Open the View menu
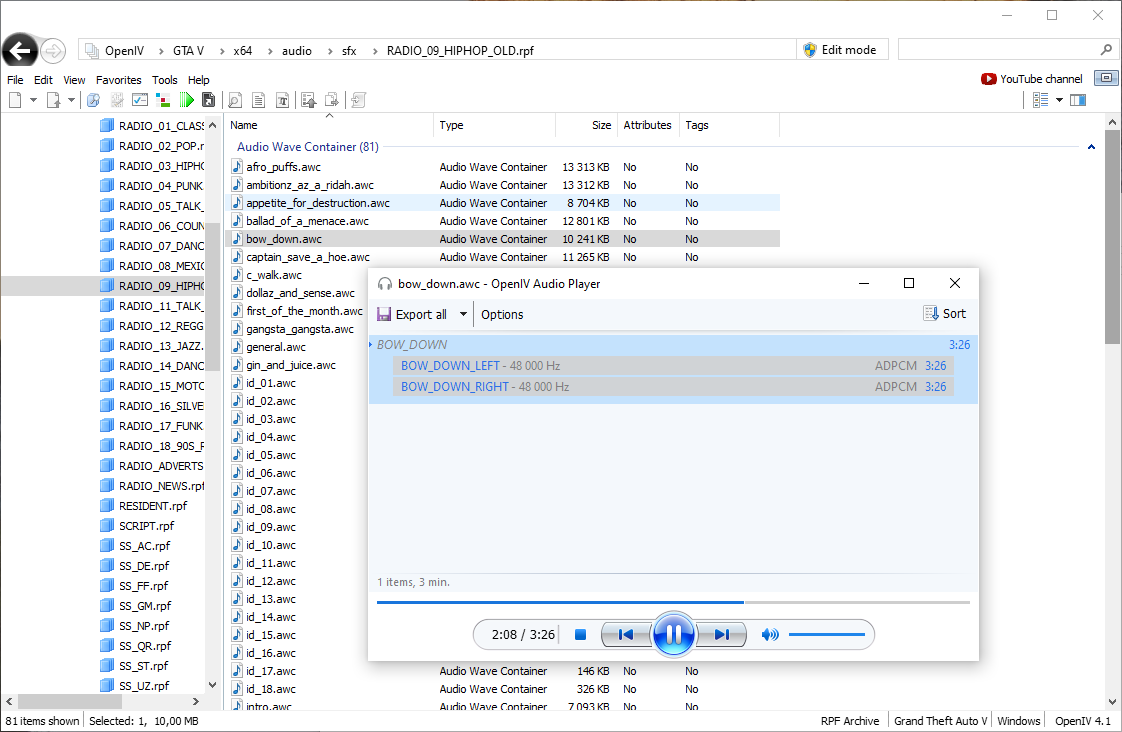 [x=74, y=80]
